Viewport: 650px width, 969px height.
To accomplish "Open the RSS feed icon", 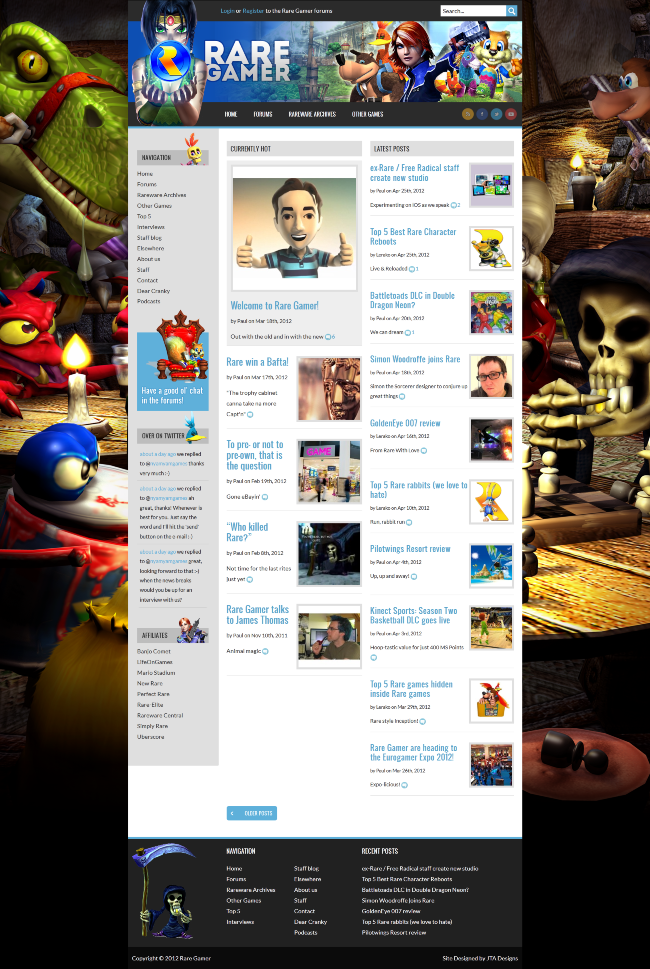I will coord(468,114).
